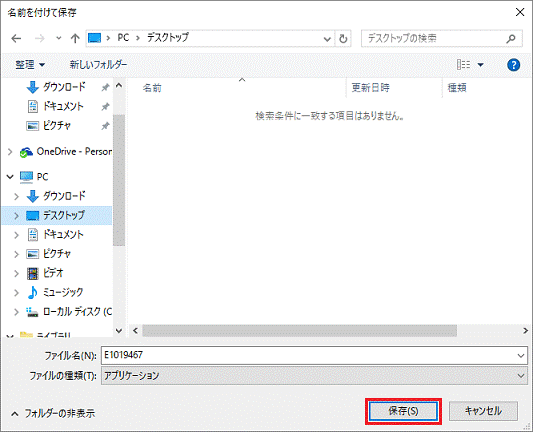Sort by the 名前 column header

coord(152,88)
